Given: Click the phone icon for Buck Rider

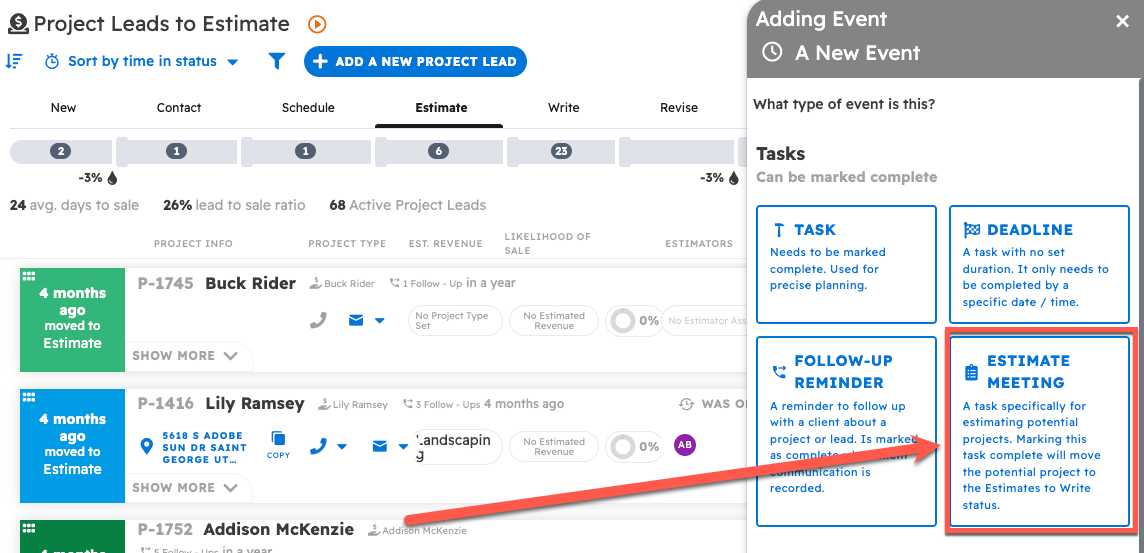Looking at the screenshot, I should coord(318,320).
